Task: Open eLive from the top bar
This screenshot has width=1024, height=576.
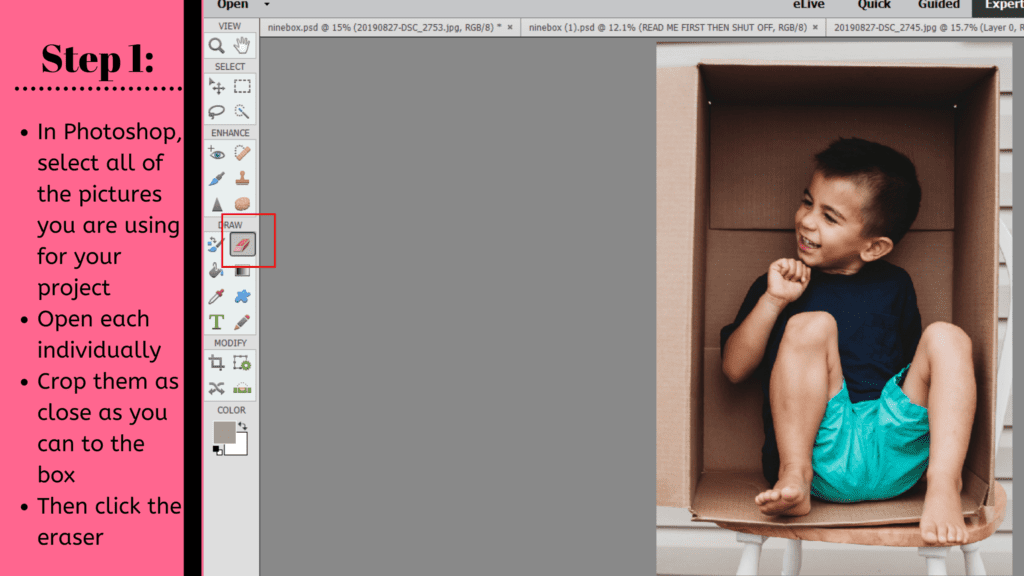Action: pos(808,5)
